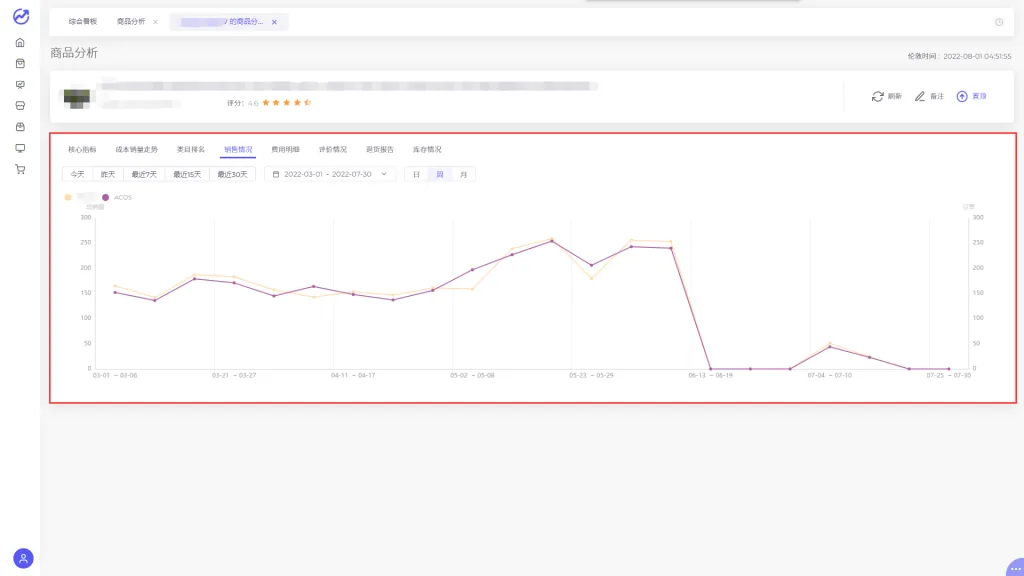The image size is (1024, 576).
Task: Click the chart data point at 07-04 ~ 07-10
Action: click(829, 347)
